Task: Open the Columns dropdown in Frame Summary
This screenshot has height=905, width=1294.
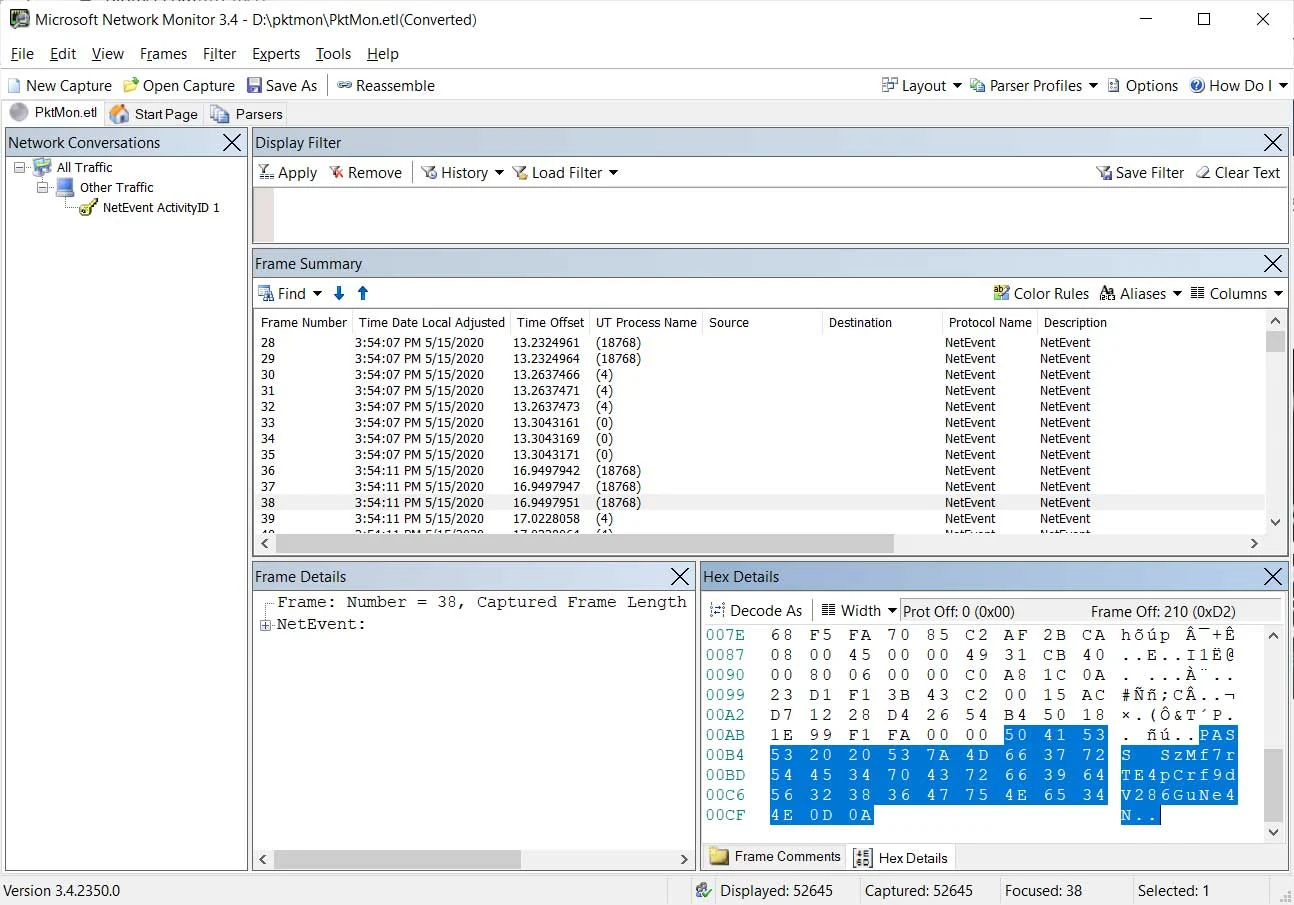Action: point(1236,293)
